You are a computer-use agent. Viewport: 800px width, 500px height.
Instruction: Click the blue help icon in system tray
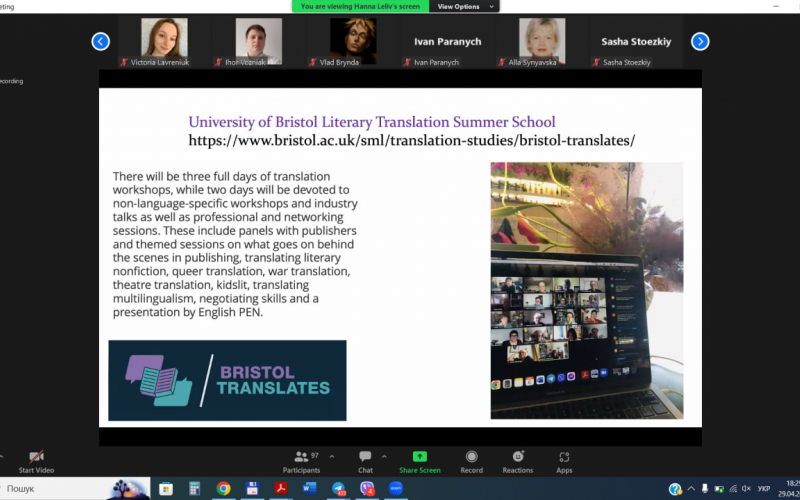click(675, 489)
